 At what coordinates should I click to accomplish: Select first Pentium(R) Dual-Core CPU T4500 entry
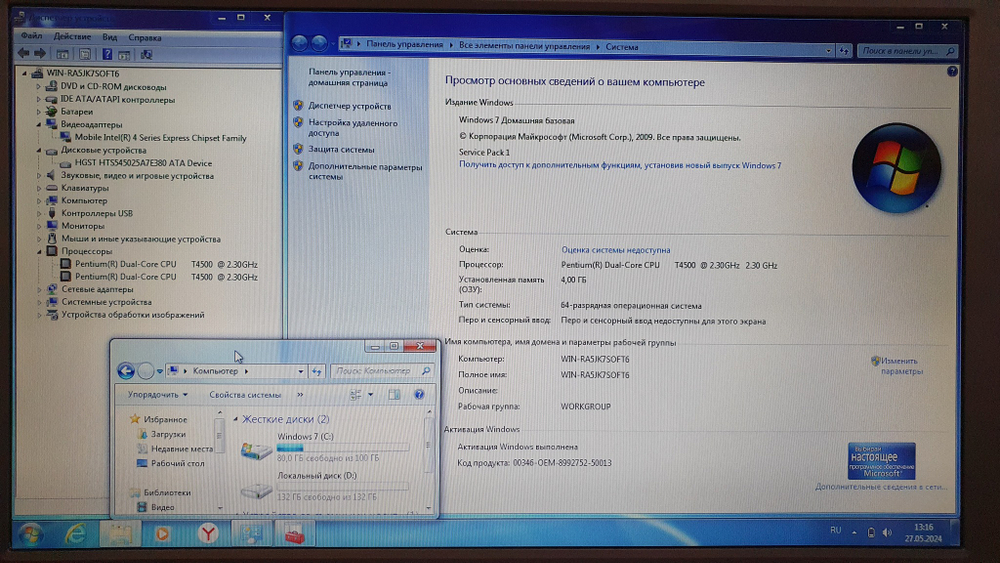166,264
